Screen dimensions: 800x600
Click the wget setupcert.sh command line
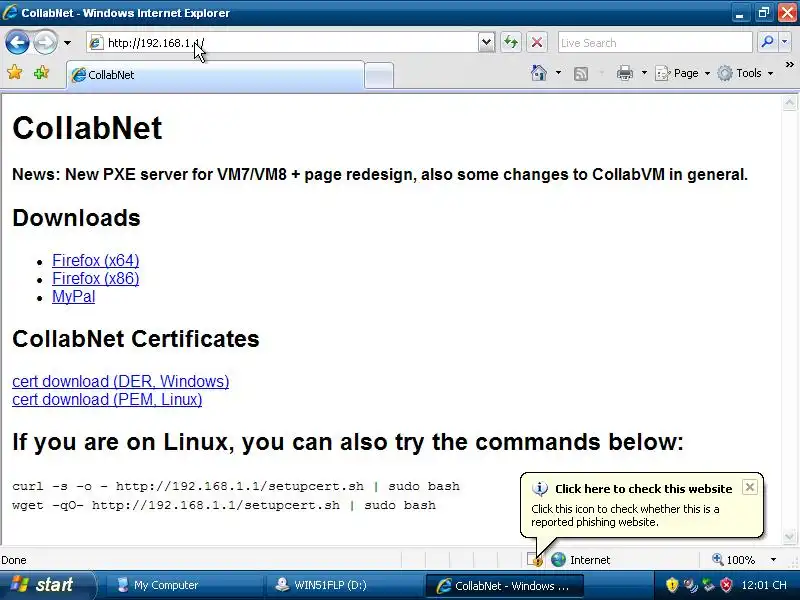pyautogui.click(x=224, y=505)
